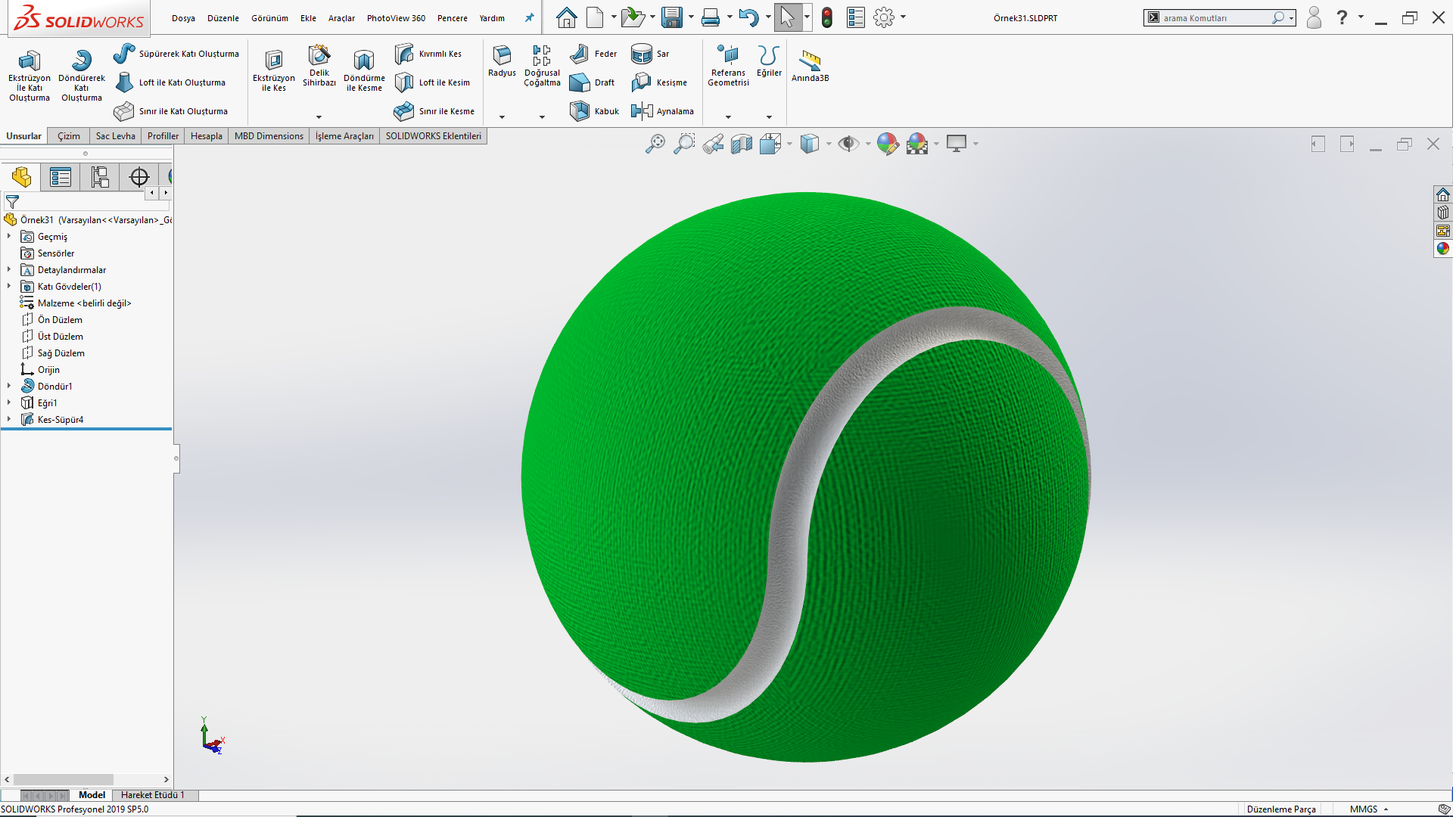Viewport: 1456px width, 817px height.
Task: Click the Save disk icon
Action: [x=672, y=17]
